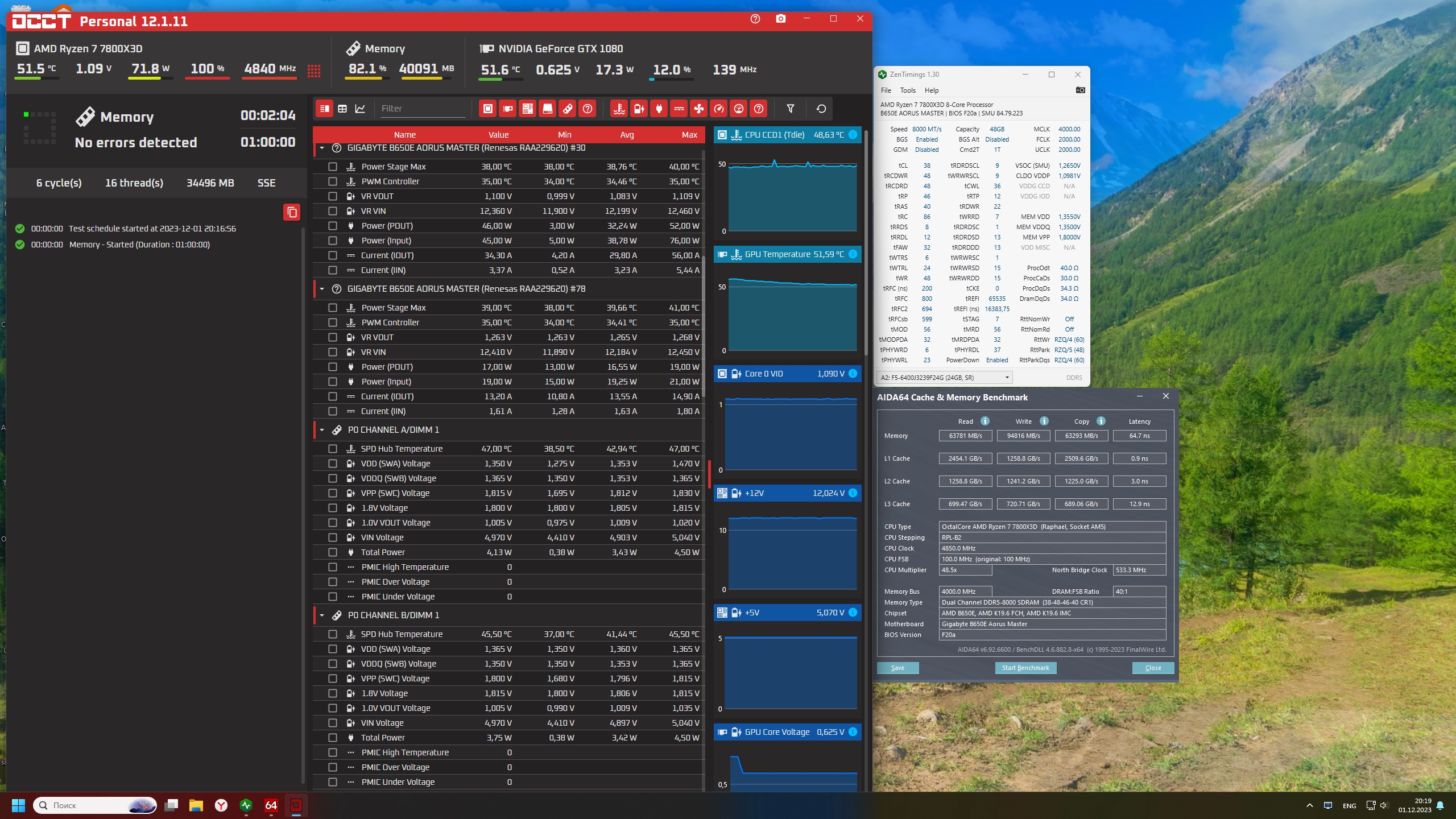Image resolution: width=1456 pixels, height=819 pixels.
Task: Click the AIDA64 Save button
Action: click(897, 668)
